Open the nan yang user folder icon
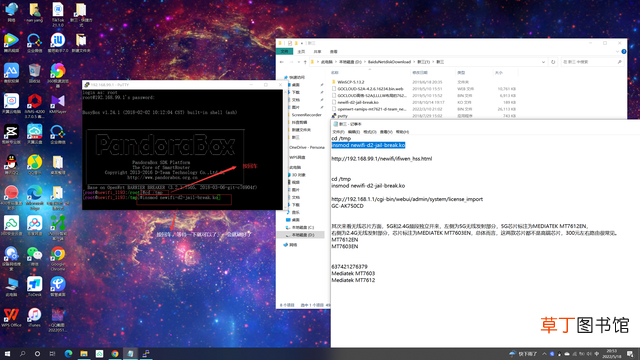This screenshot has width=640, height=360. coord(34,13)
